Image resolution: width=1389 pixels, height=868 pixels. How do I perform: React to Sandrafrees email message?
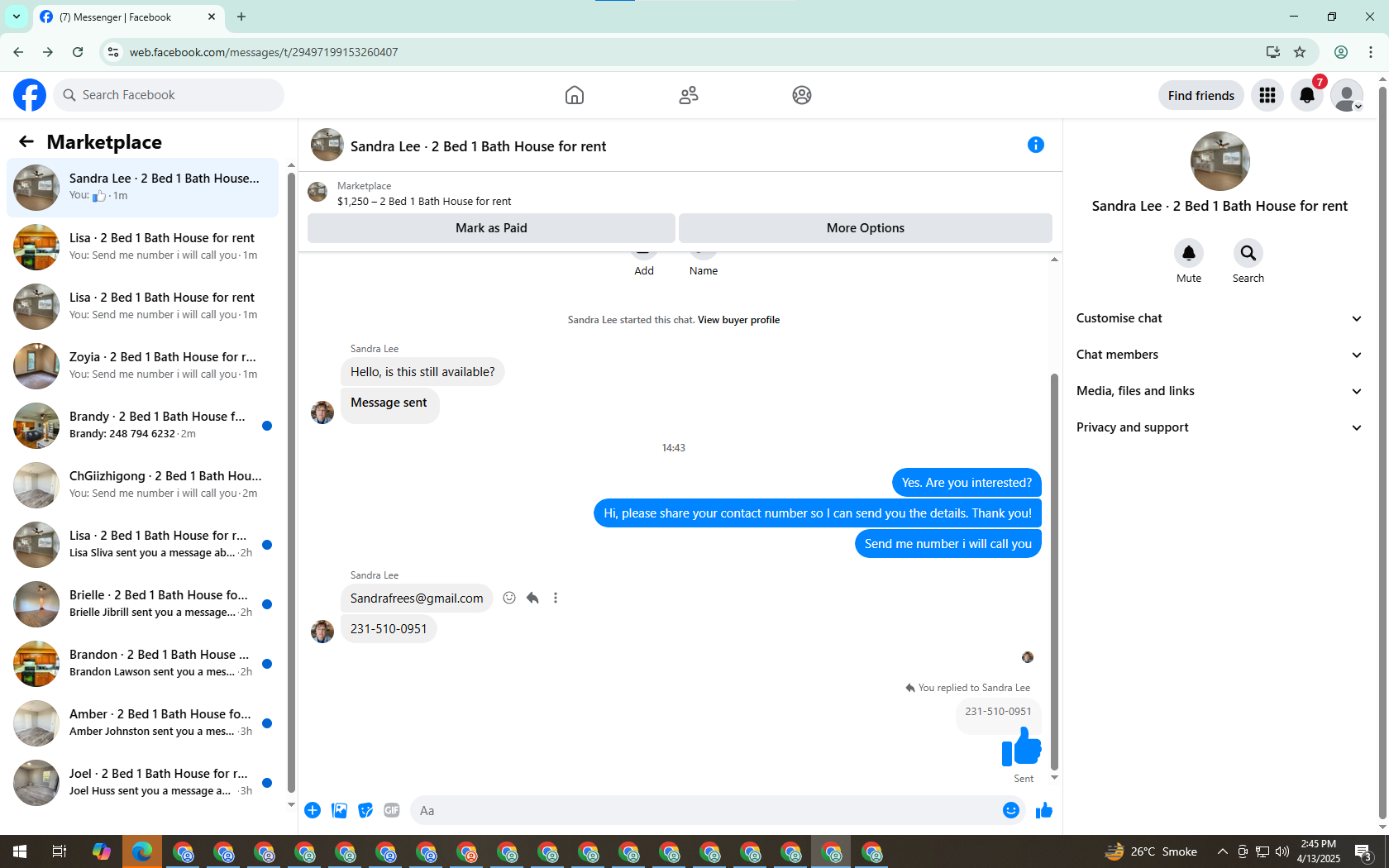[x=509, y=598]
